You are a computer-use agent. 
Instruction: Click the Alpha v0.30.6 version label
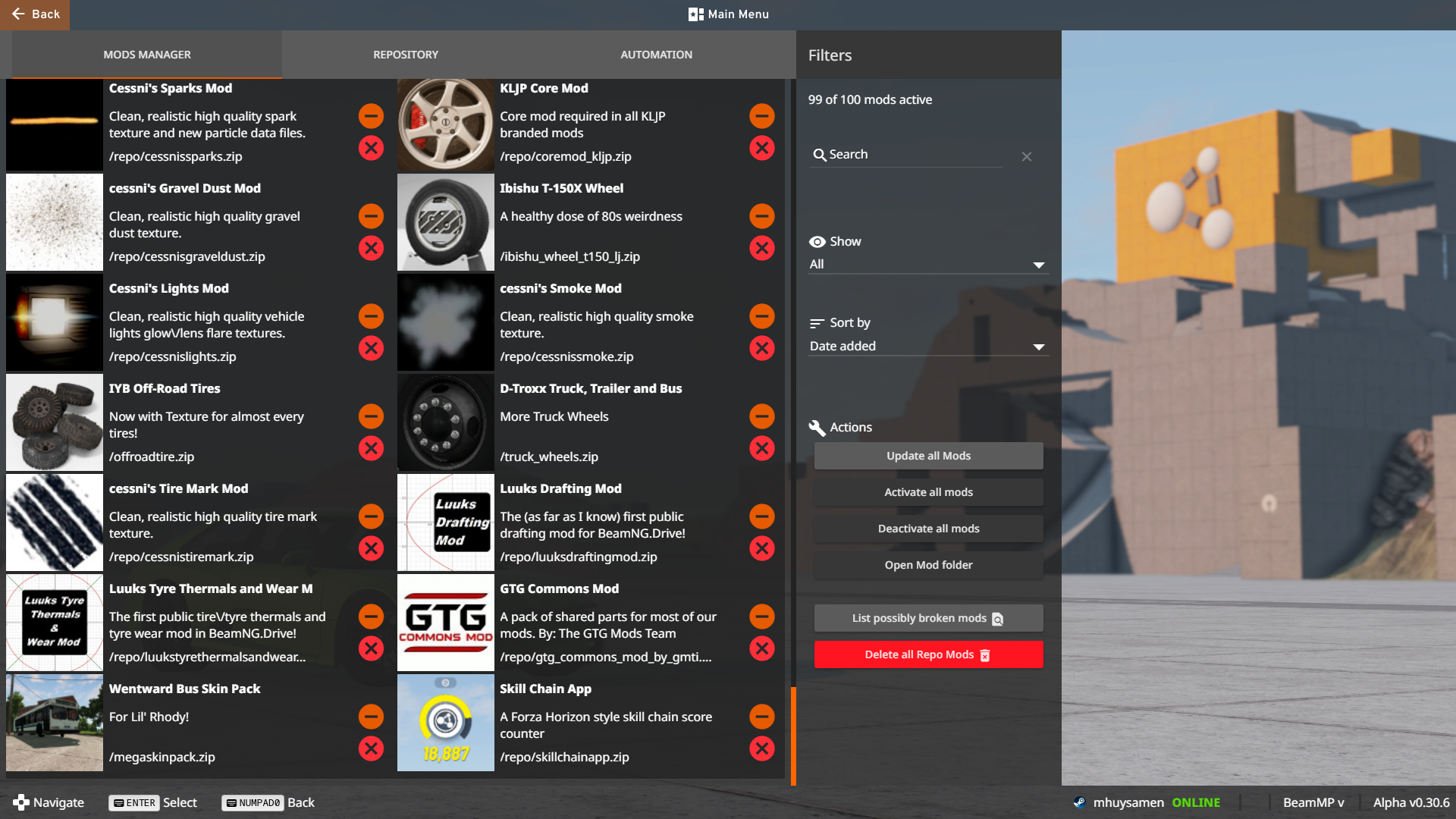pos(1411,802)
